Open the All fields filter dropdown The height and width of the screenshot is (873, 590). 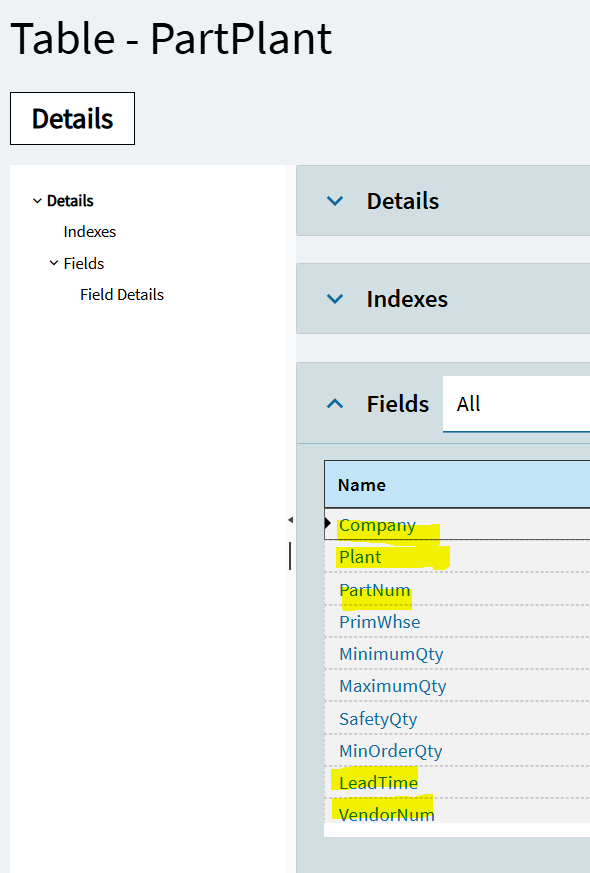tap(517, 404)
